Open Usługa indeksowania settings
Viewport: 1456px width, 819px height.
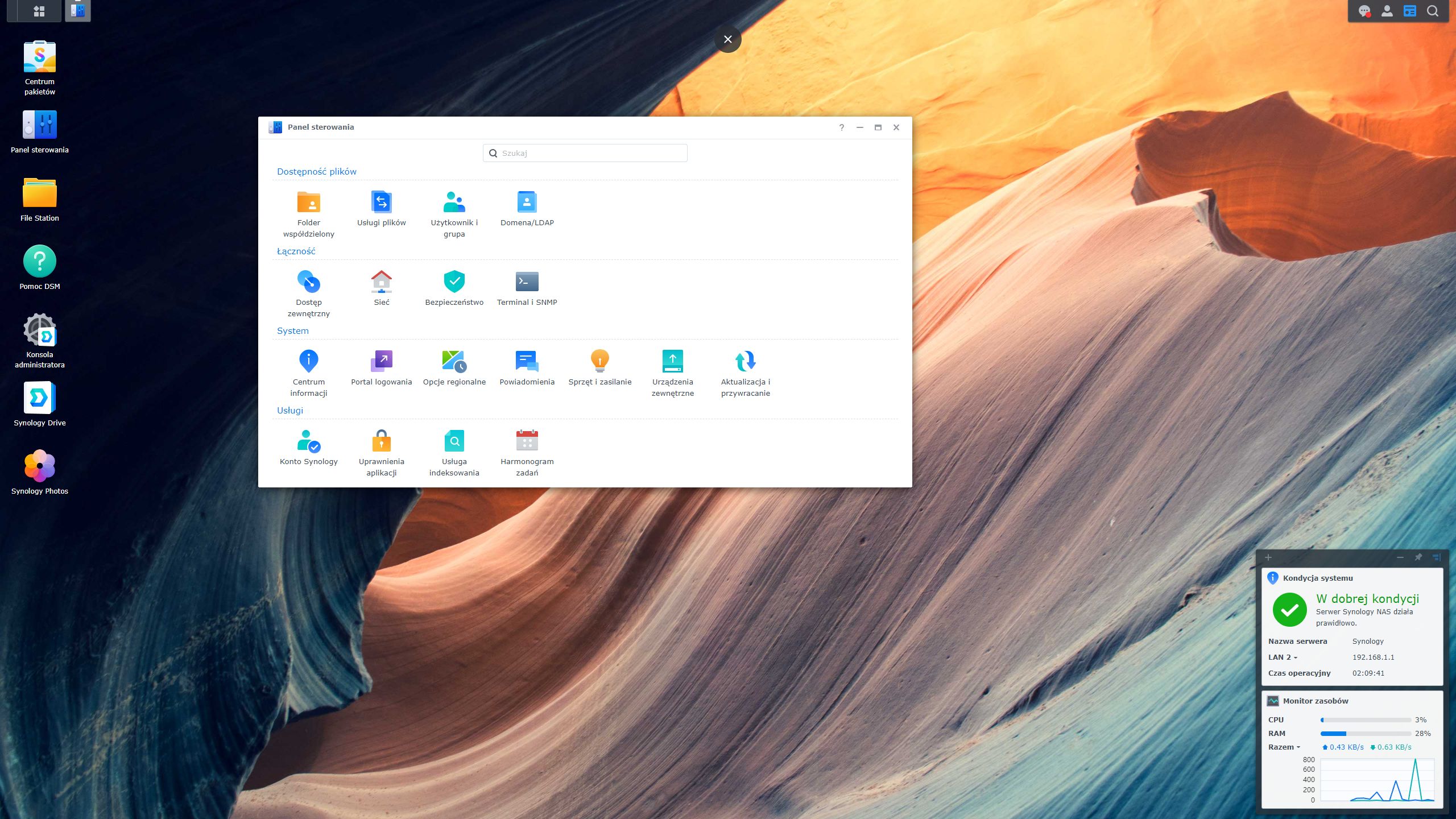[x=454, y=453]
